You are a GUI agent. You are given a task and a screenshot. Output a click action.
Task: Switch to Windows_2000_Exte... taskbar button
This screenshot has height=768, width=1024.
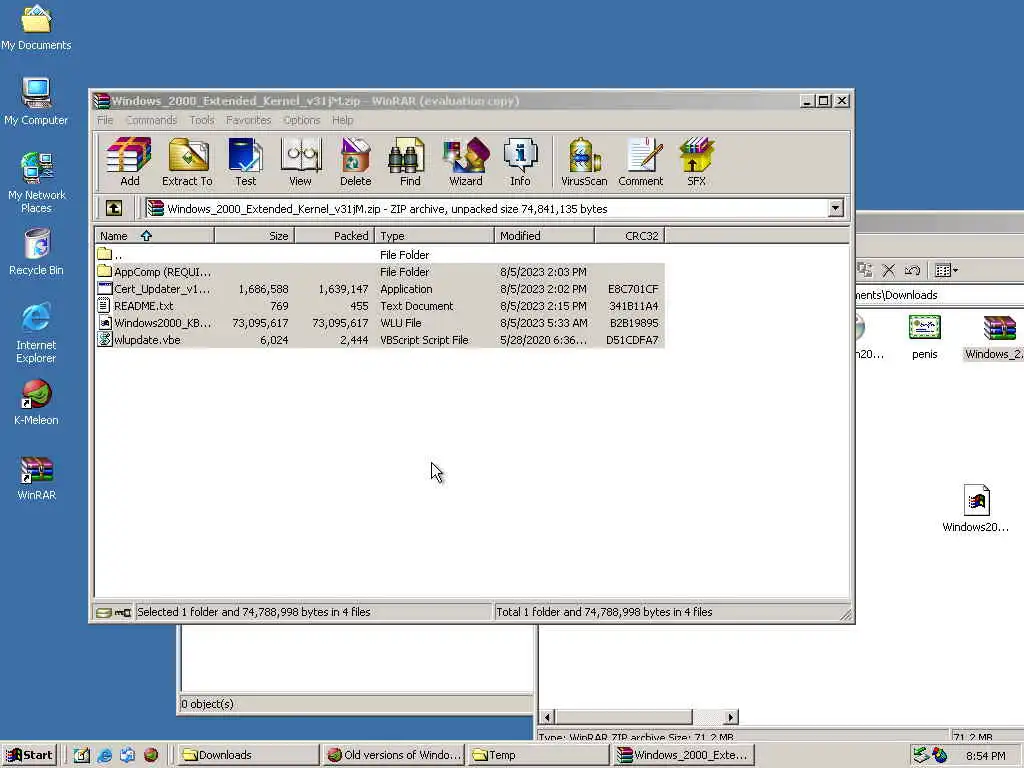click(683, 755)
